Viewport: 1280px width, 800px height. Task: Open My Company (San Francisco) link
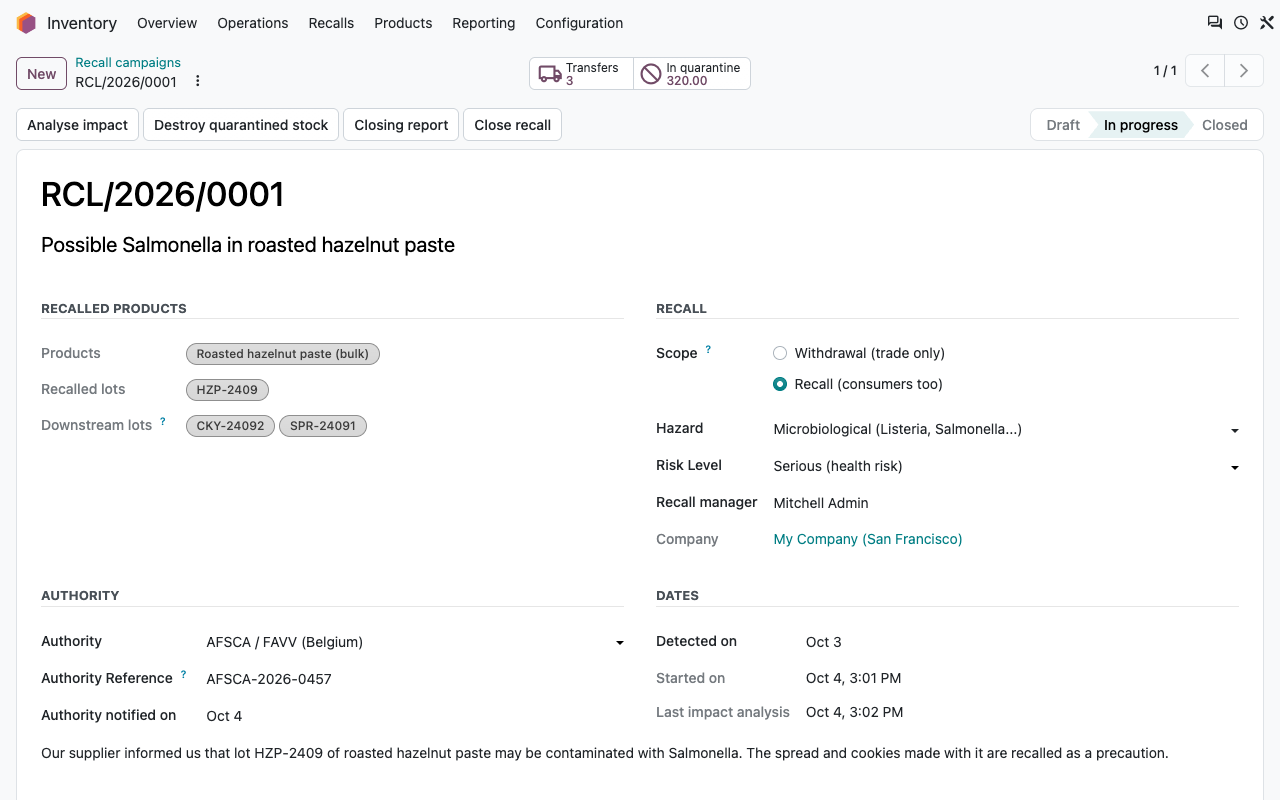868,539
